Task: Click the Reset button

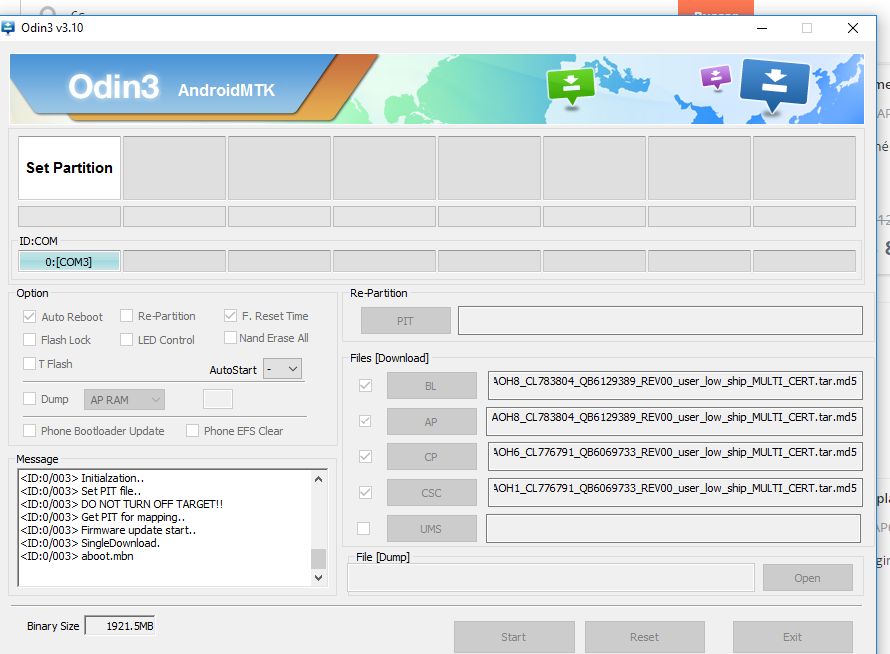Action: coord(644,637)
